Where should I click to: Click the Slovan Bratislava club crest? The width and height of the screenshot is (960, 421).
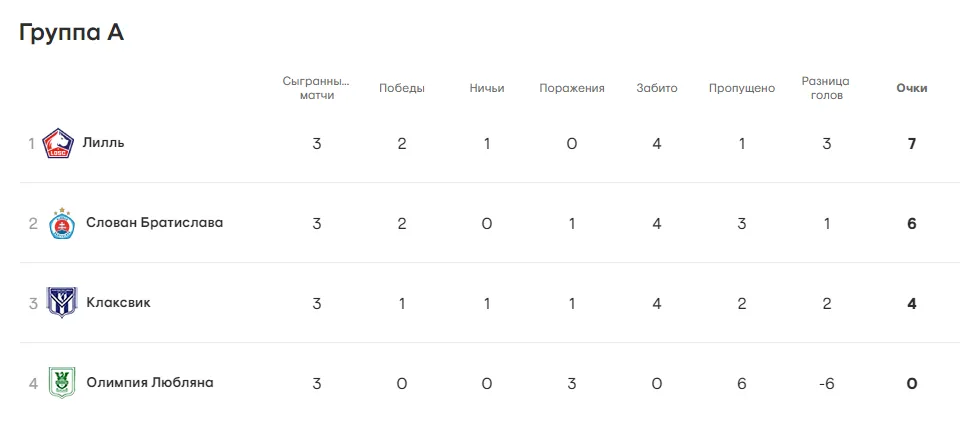tap(63, 223)
